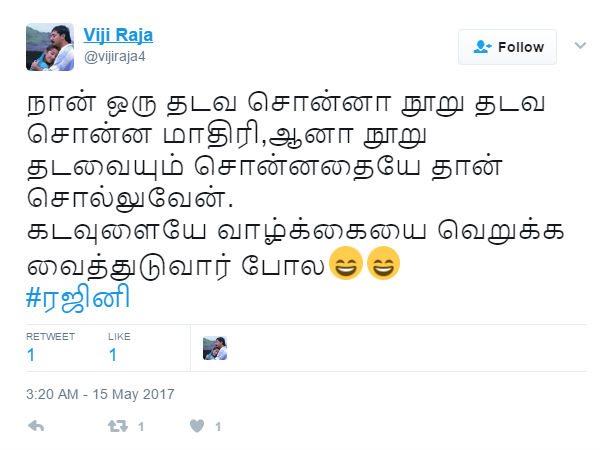Open Viji Raja's profile avatar

[x=50, y=47]
